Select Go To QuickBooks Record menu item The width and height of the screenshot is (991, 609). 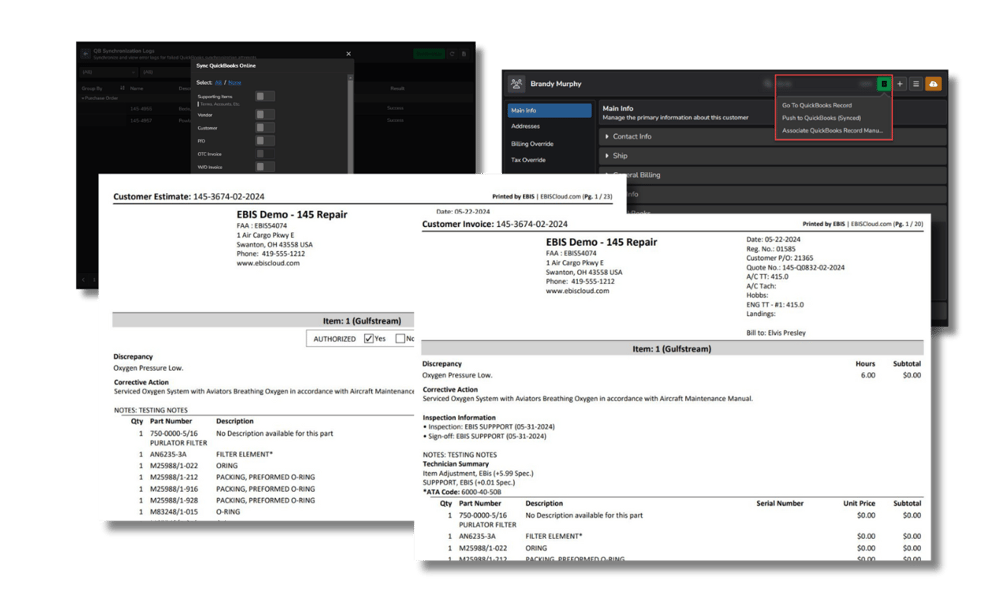[817, 105]
